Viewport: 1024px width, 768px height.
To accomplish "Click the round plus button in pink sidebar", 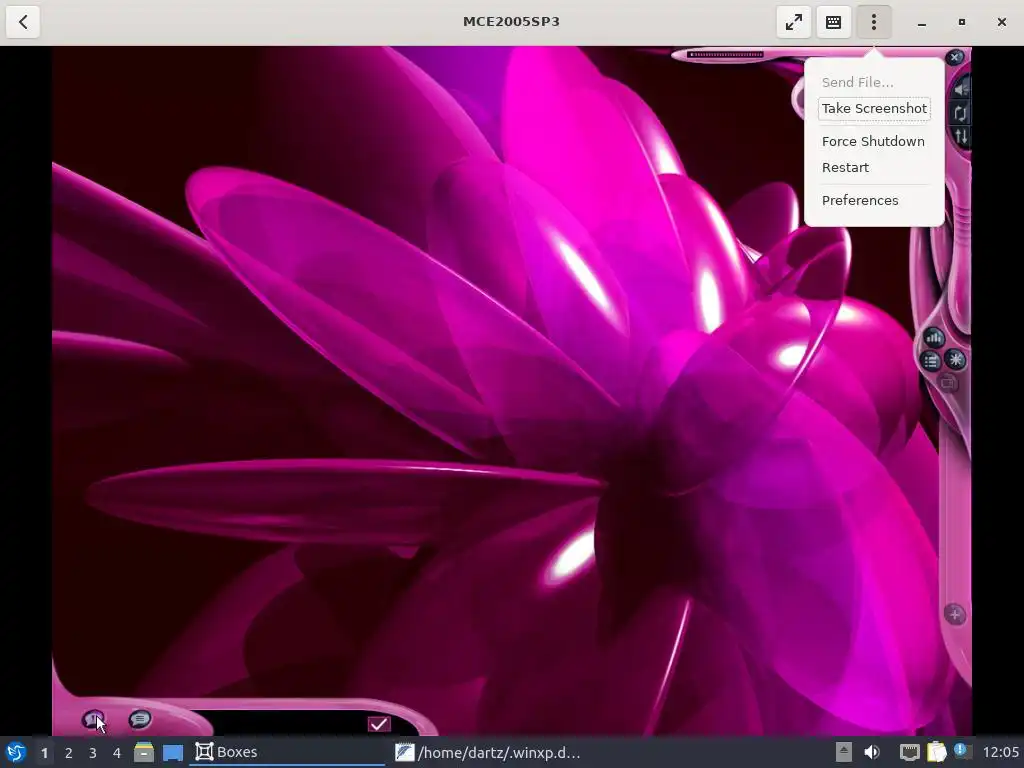I will [955, 615].
